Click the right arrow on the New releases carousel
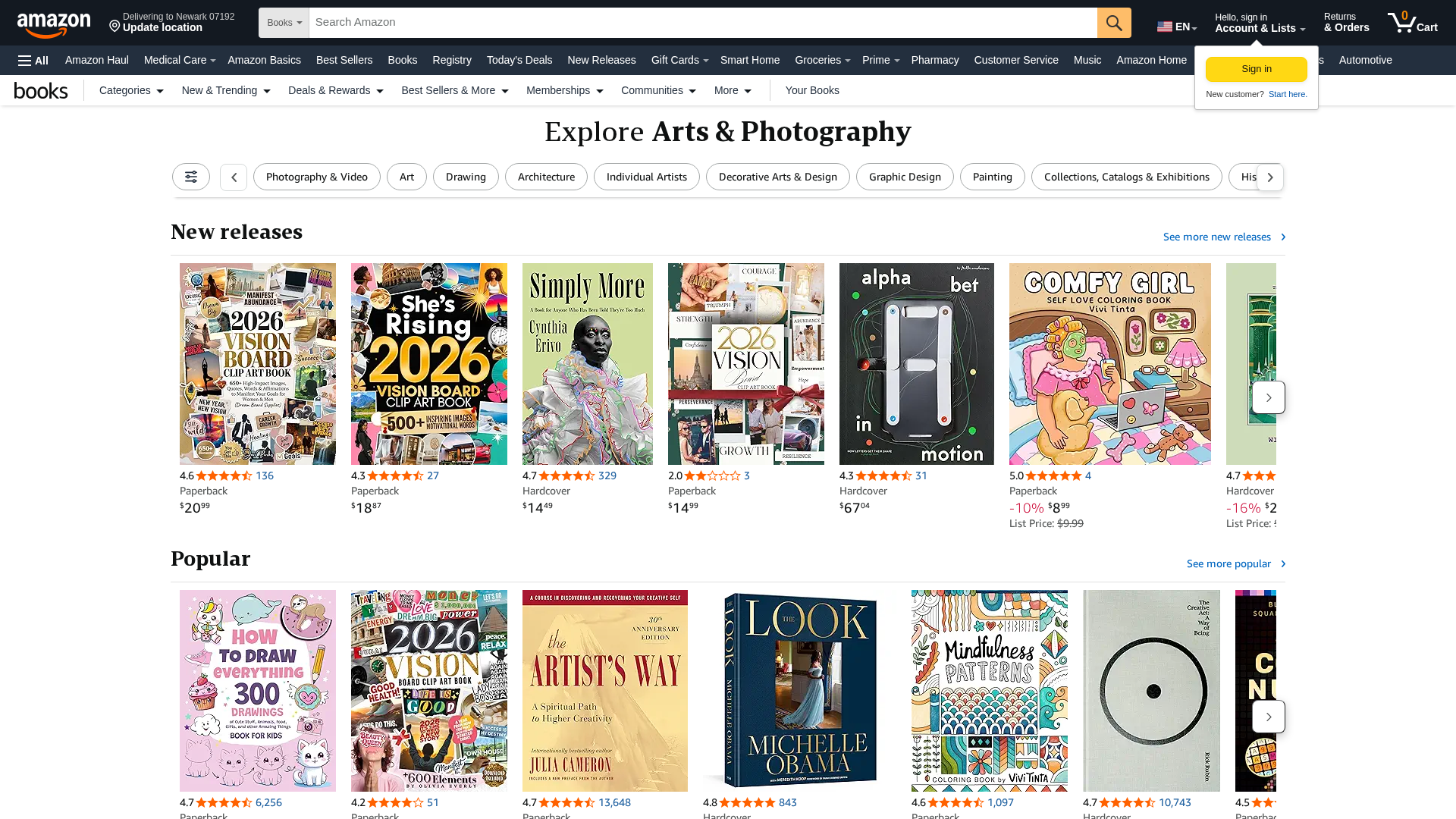Screen dimensions: 1456x819 pyautogui.click(x=1269, y=397)
